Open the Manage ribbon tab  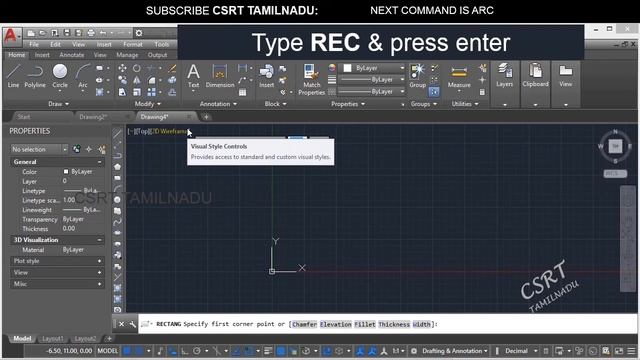pos(127,55)
